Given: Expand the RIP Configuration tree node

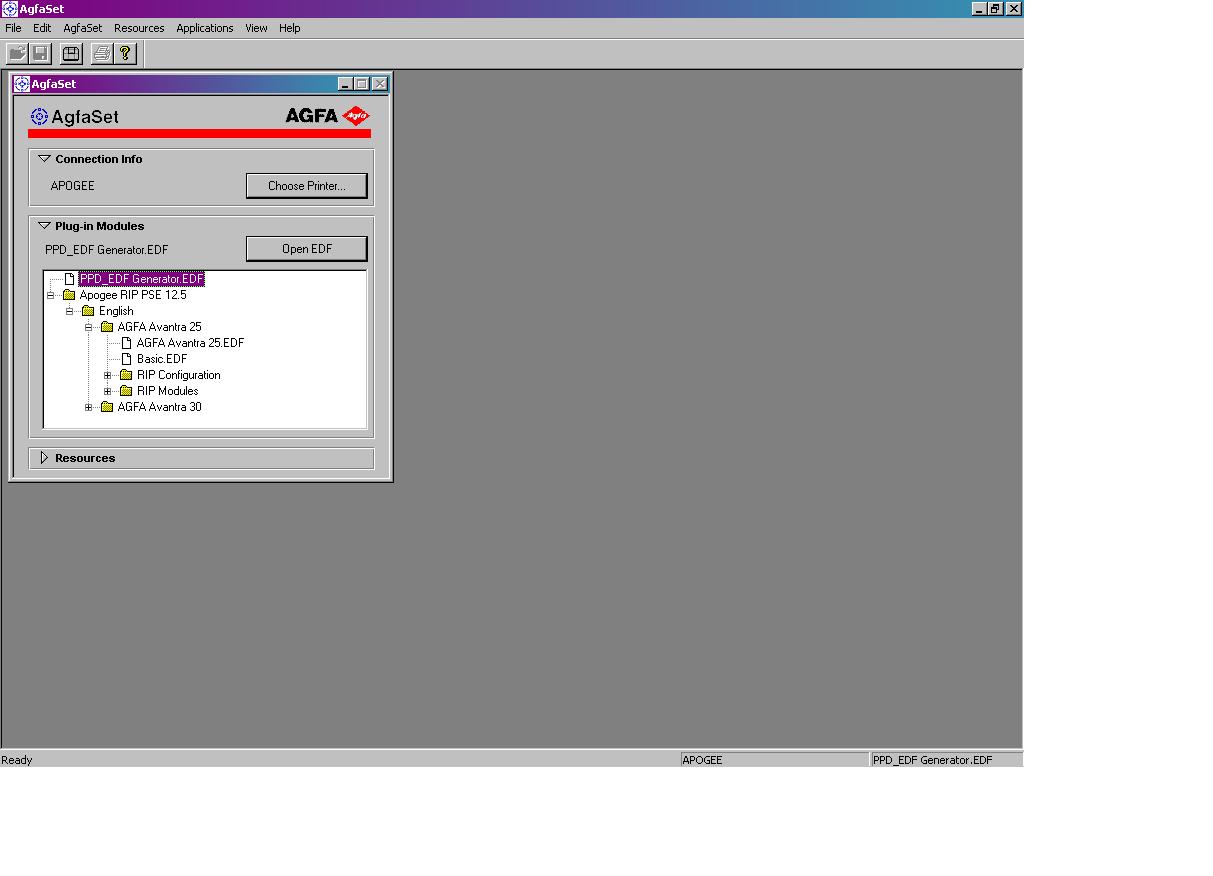Looking at the screenshot, I should [x=108, y=375].
